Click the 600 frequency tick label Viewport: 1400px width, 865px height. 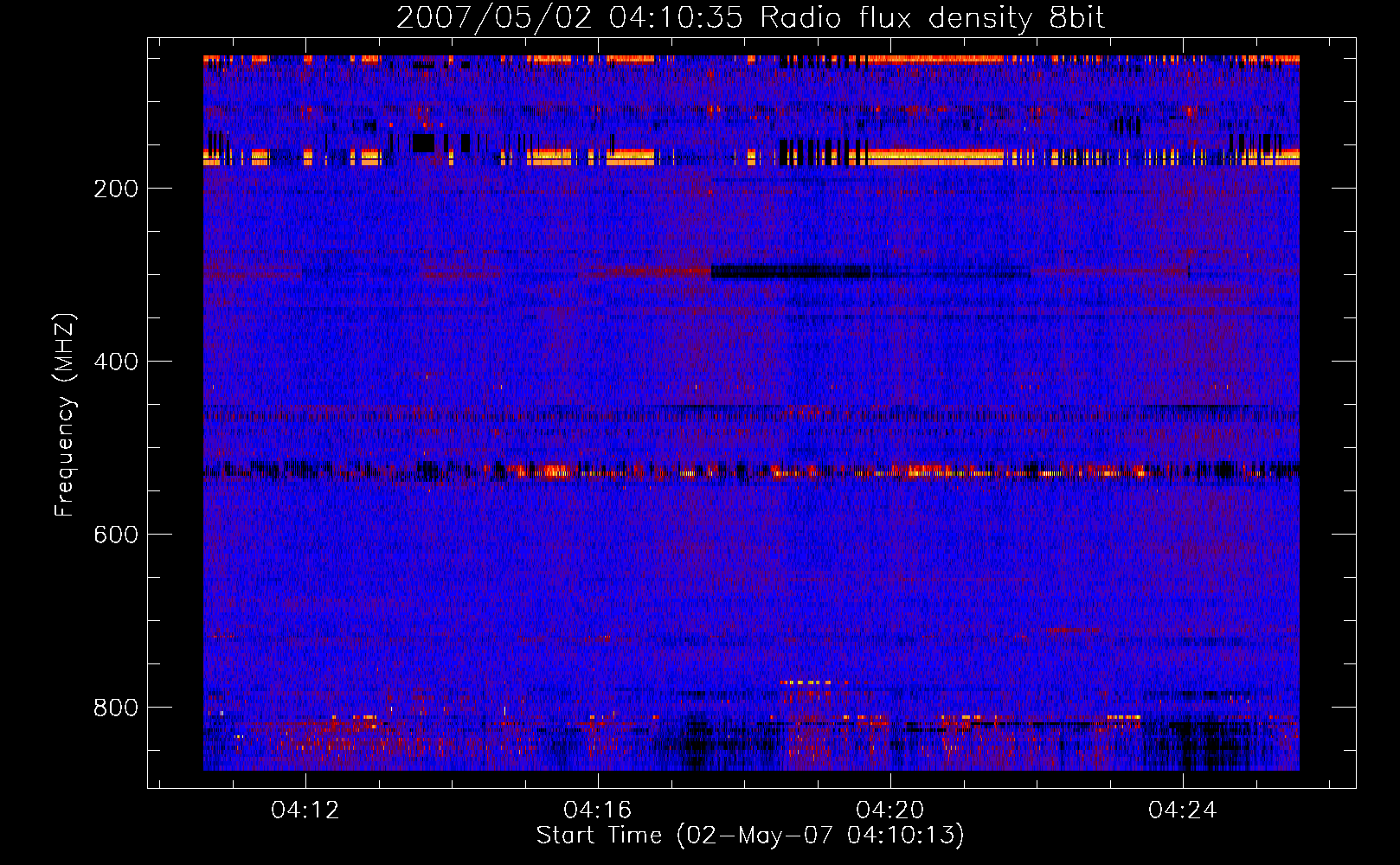point(116,535)
